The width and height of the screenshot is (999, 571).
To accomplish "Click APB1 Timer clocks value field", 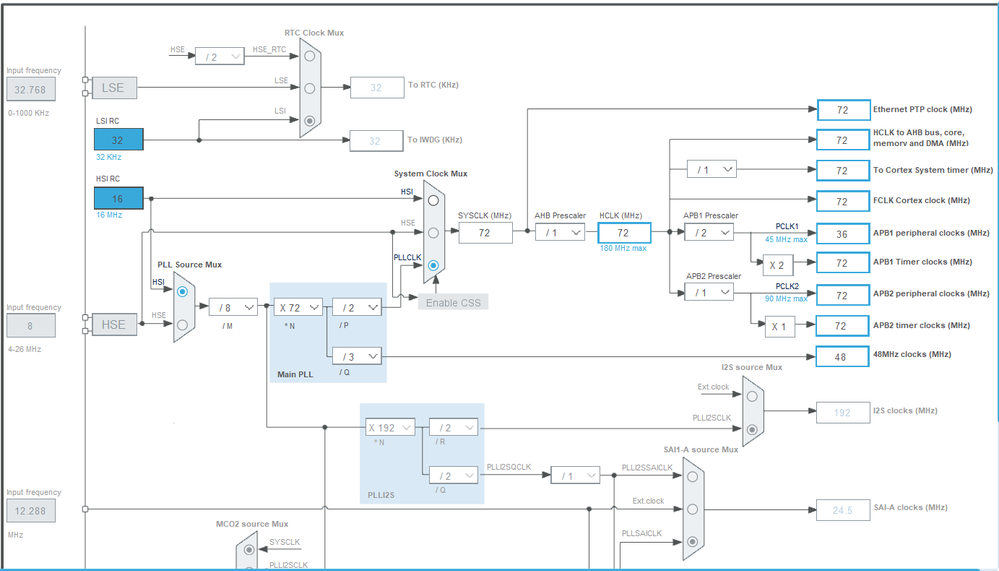I will pos(844,263).
